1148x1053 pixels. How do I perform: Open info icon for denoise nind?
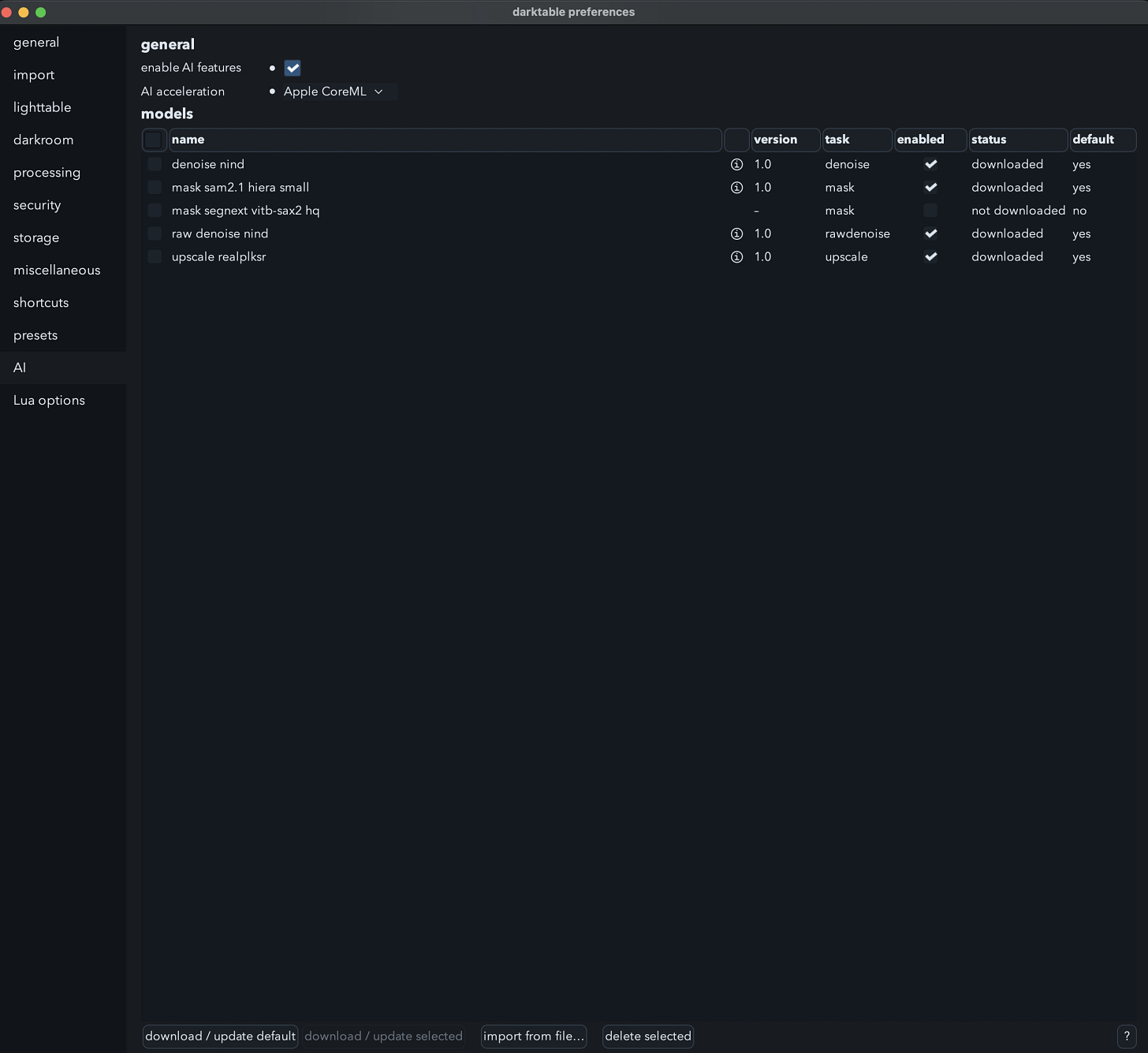tap(736, 164)
